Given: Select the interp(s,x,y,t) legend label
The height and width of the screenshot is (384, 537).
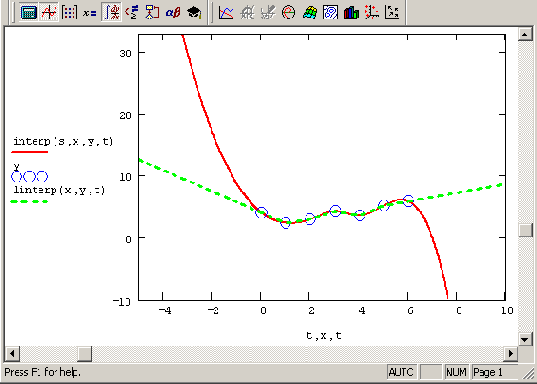Looking at the screenshot, I should coord(63,141).
